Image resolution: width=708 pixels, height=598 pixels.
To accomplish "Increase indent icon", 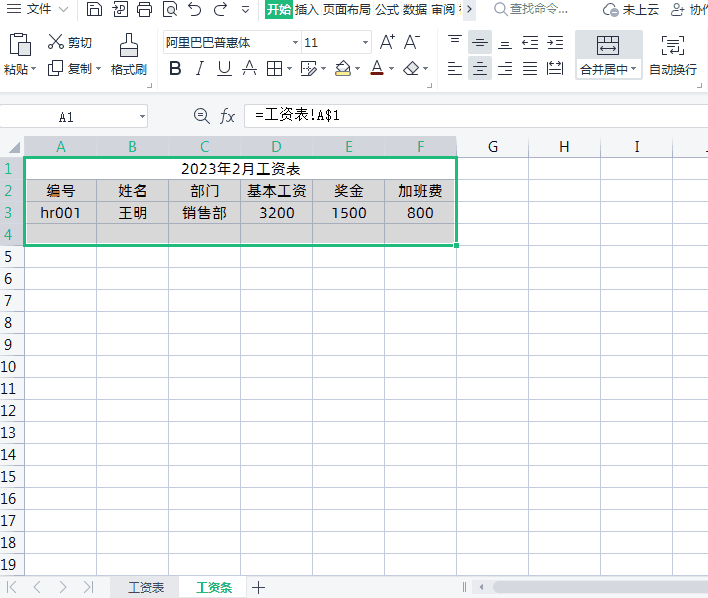I will (555, 43).
